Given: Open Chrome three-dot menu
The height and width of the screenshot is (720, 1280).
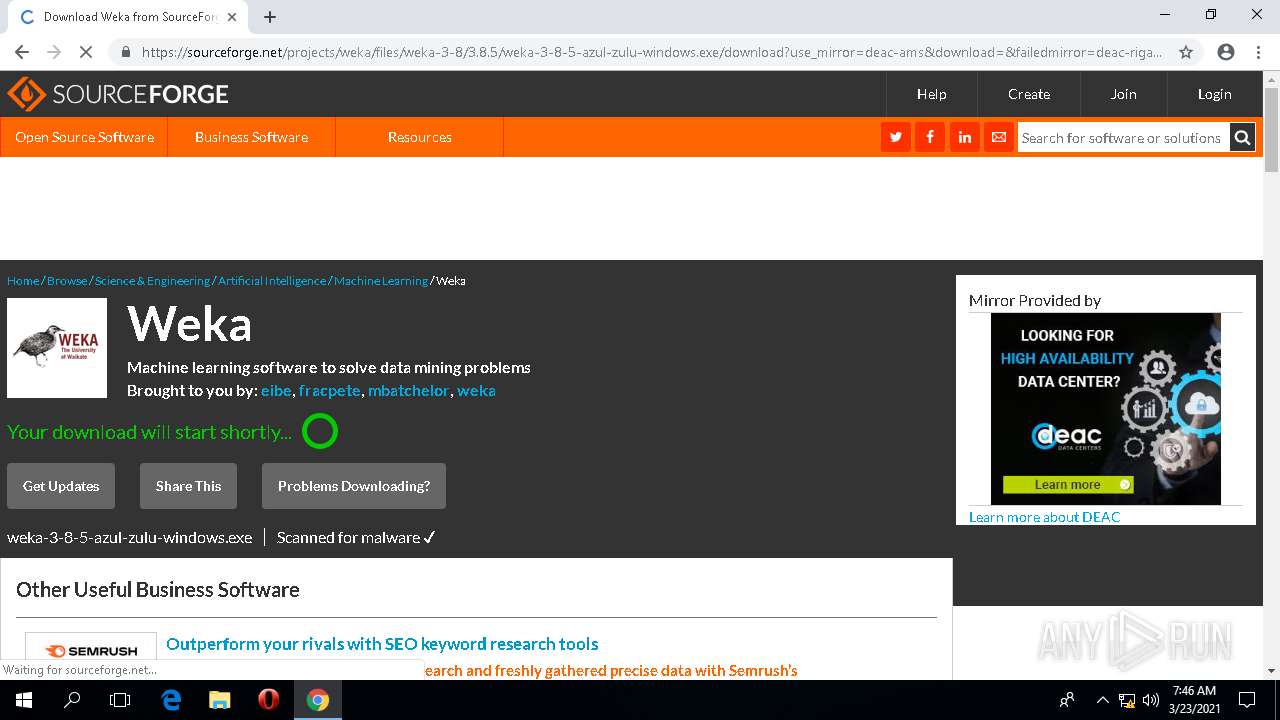Looking at the screenshot, I should coord(1258,52).
